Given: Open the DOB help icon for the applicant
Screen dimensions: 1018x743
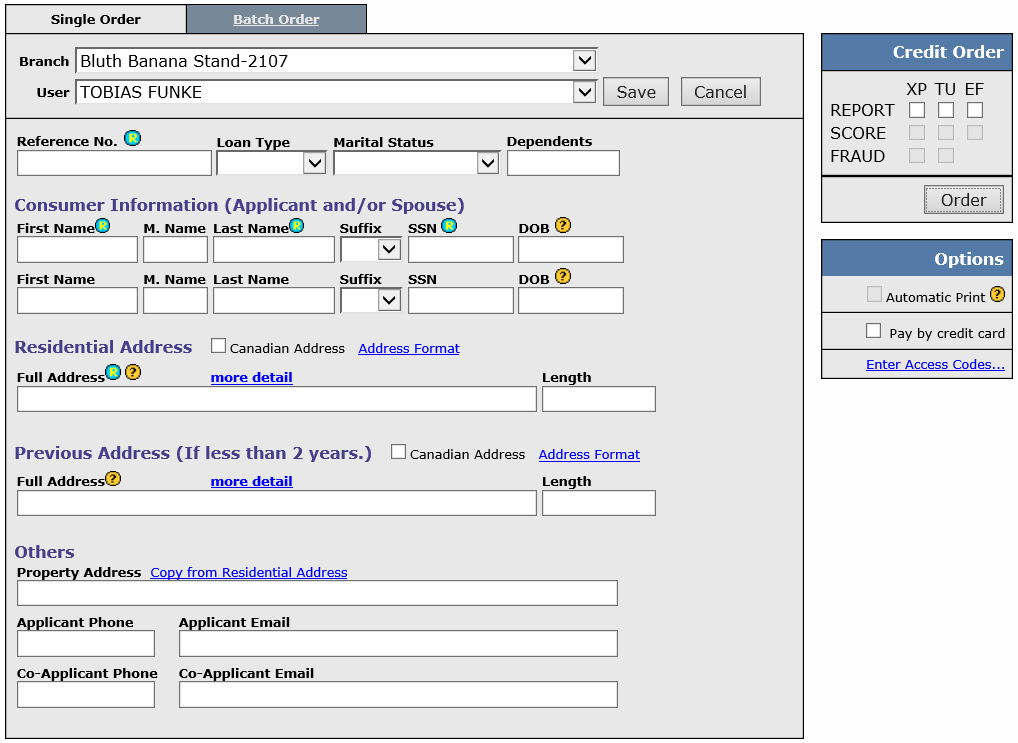Looking at the screenshot, I should click(x=562, y=225).
